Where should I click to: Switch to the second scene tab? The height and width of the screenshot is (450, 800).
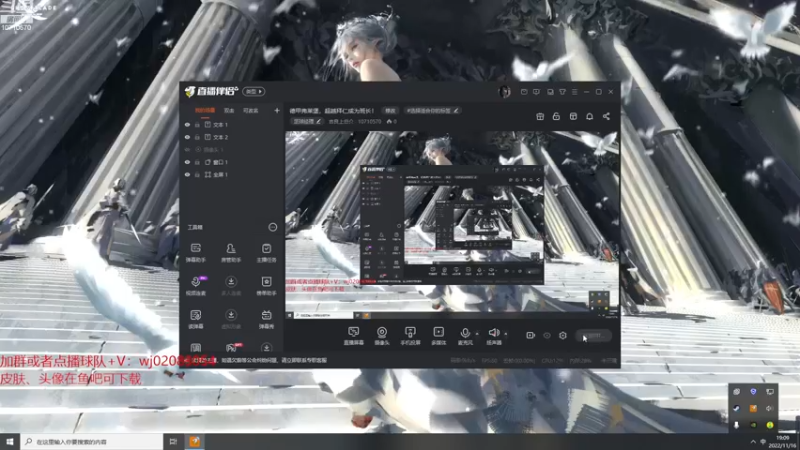229,110
